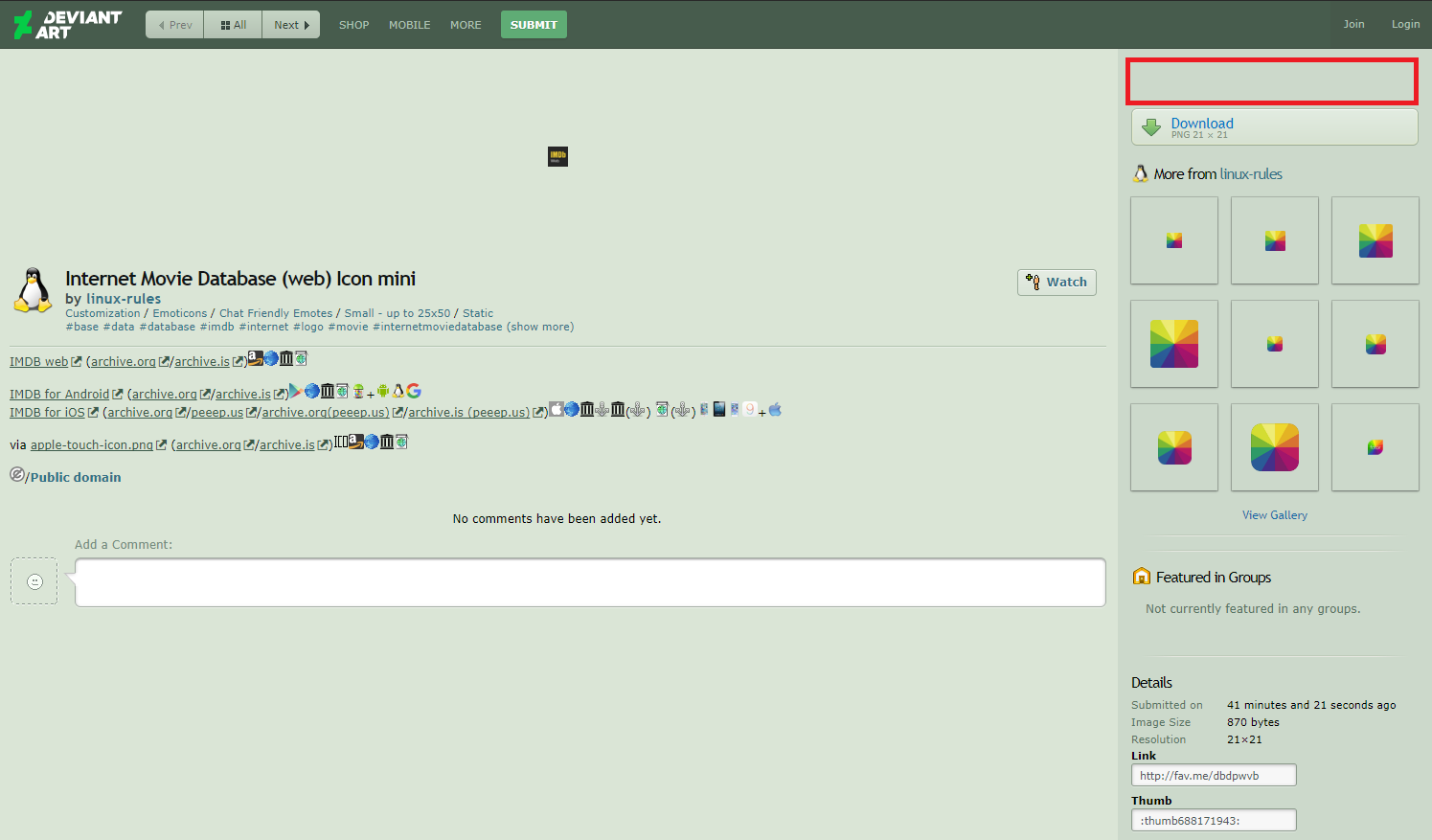The height and width of the screenshot is (840, 1432).
Task: Click the Amazon icon next to IMDB web
Action: pos(254,357)
